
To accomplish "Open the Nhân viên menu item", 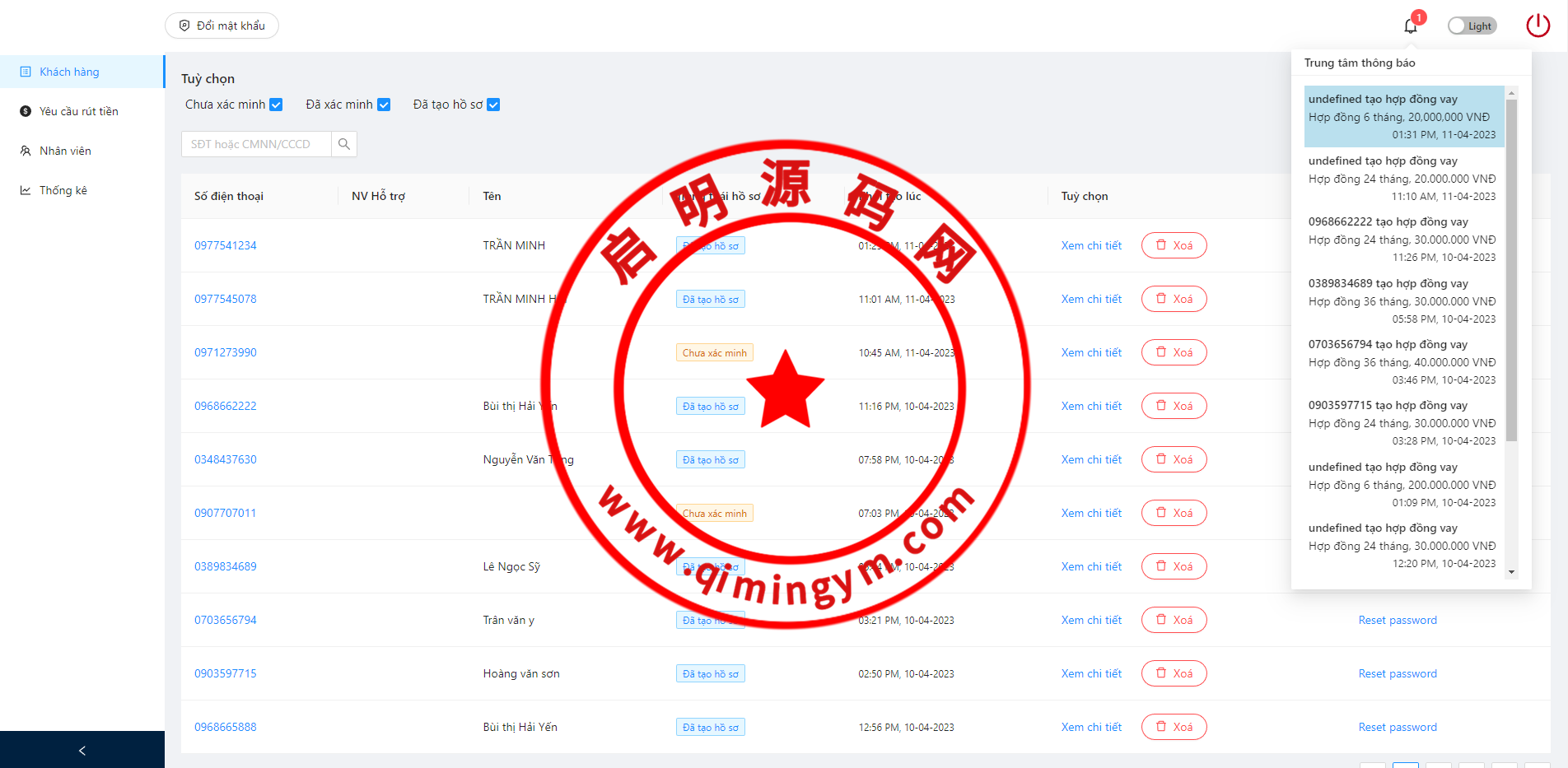I will point(65,151).
